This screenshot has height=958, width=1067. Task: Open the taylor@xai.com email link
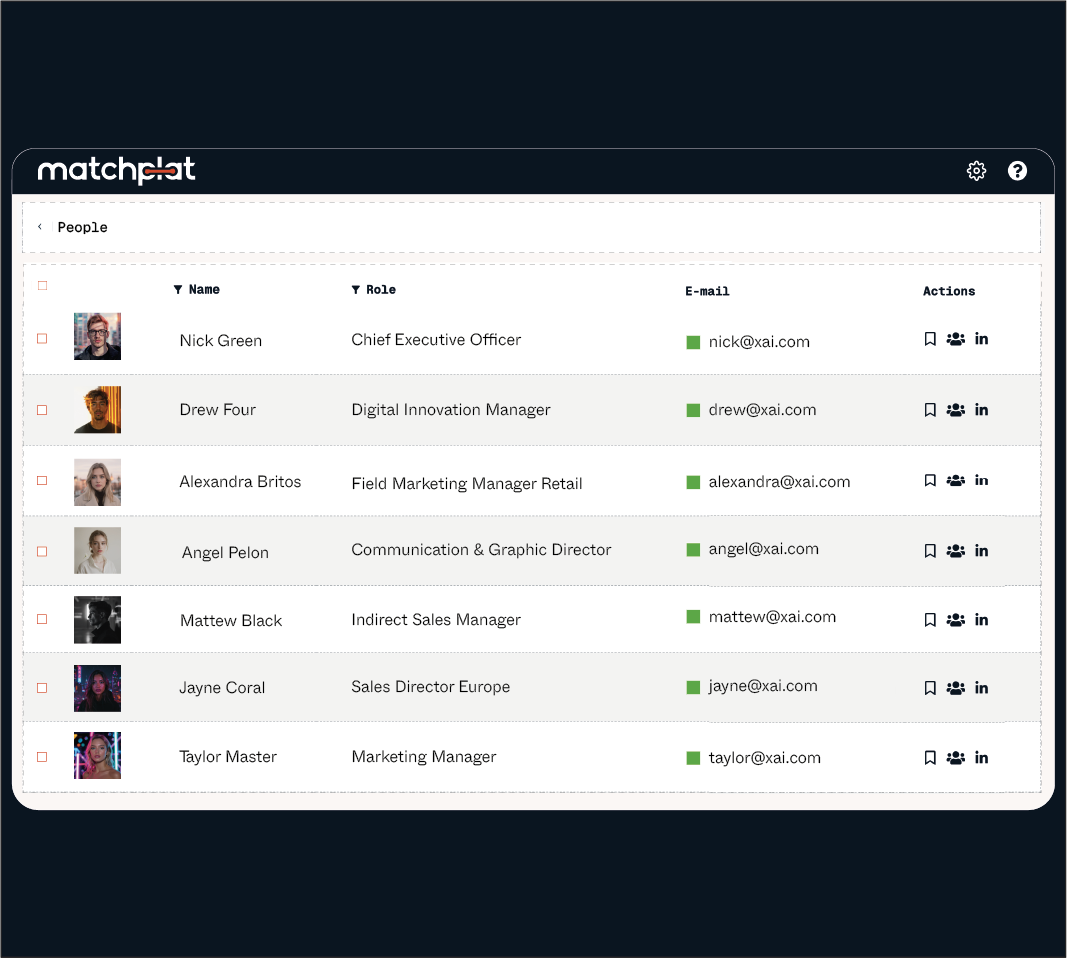click(764, 758)
